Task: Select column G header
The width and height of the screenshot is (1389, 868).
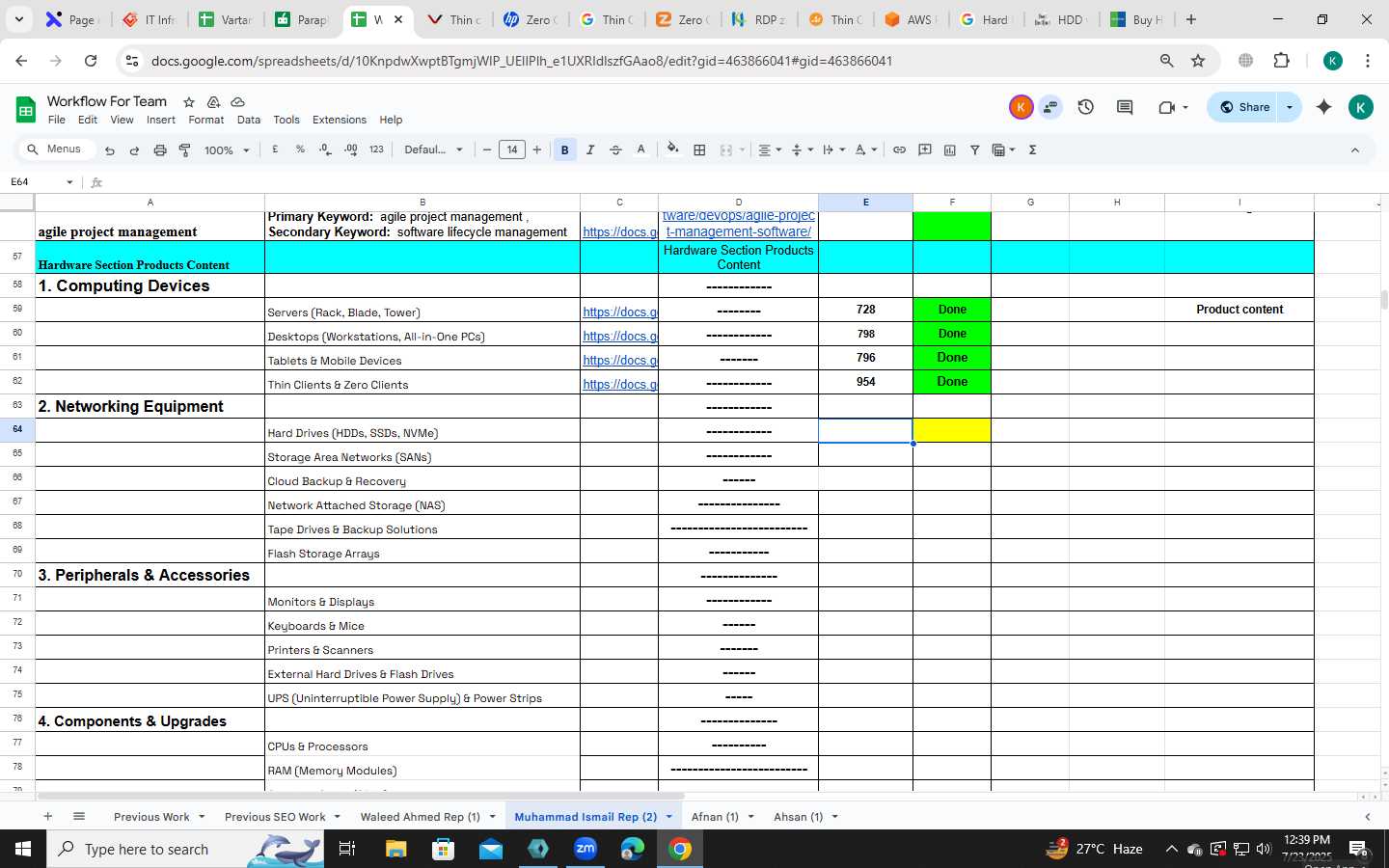Action: tap(1030, 202)
